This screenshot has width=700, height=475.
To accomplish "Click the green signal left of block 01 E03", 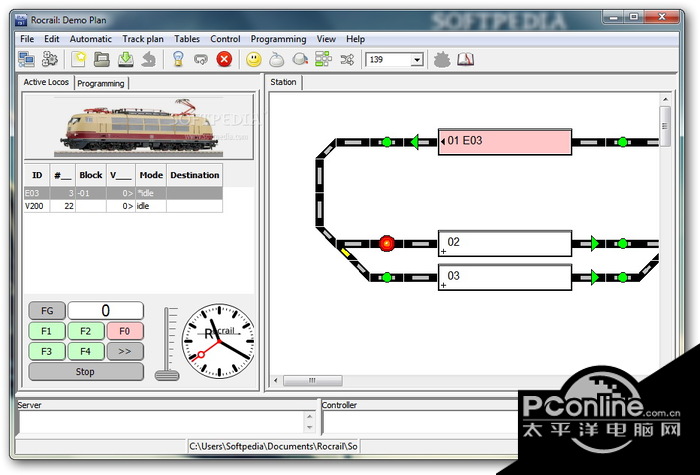I will [x=387, y=142].
